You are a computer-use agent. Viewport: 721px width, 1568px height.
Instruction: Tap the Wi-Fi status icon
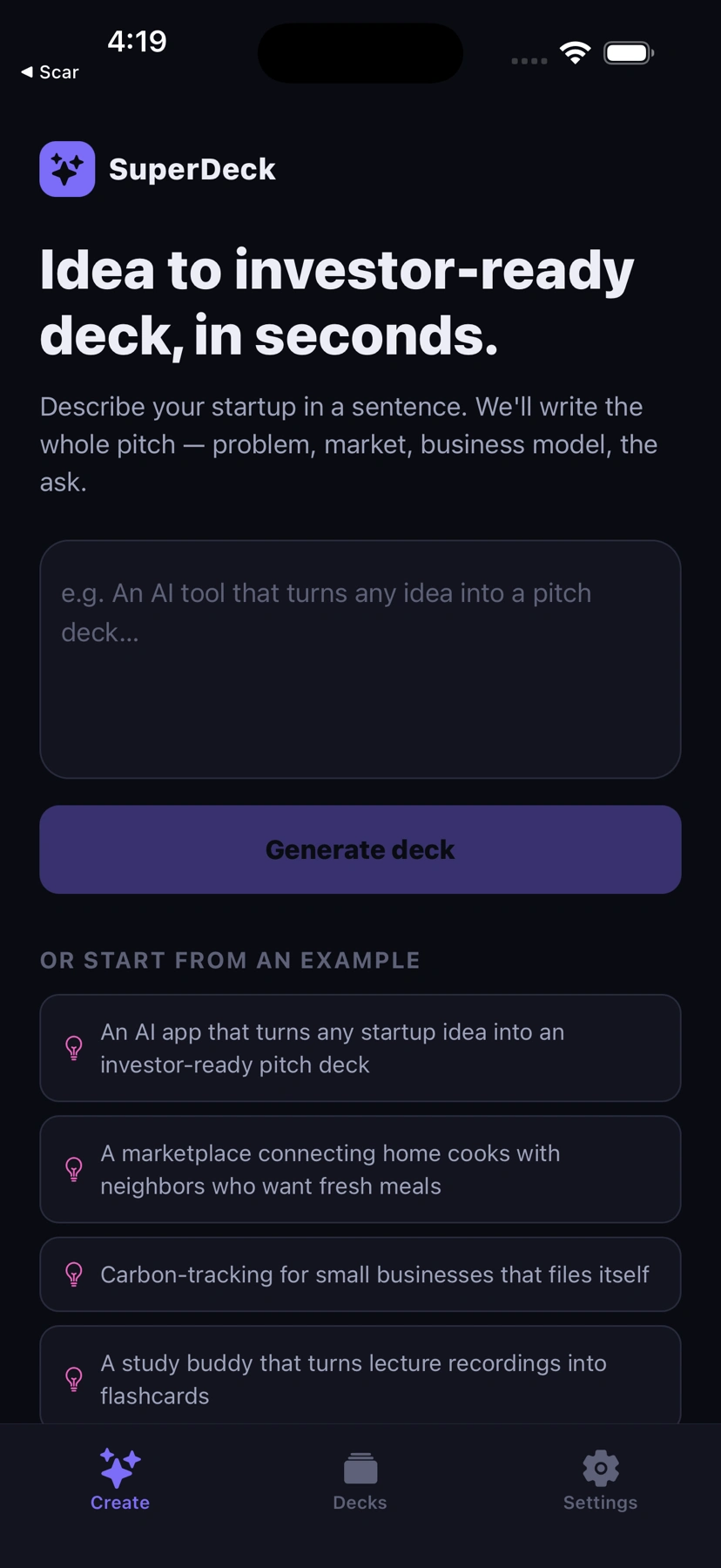pyautogui.click(x=575, y=53)
